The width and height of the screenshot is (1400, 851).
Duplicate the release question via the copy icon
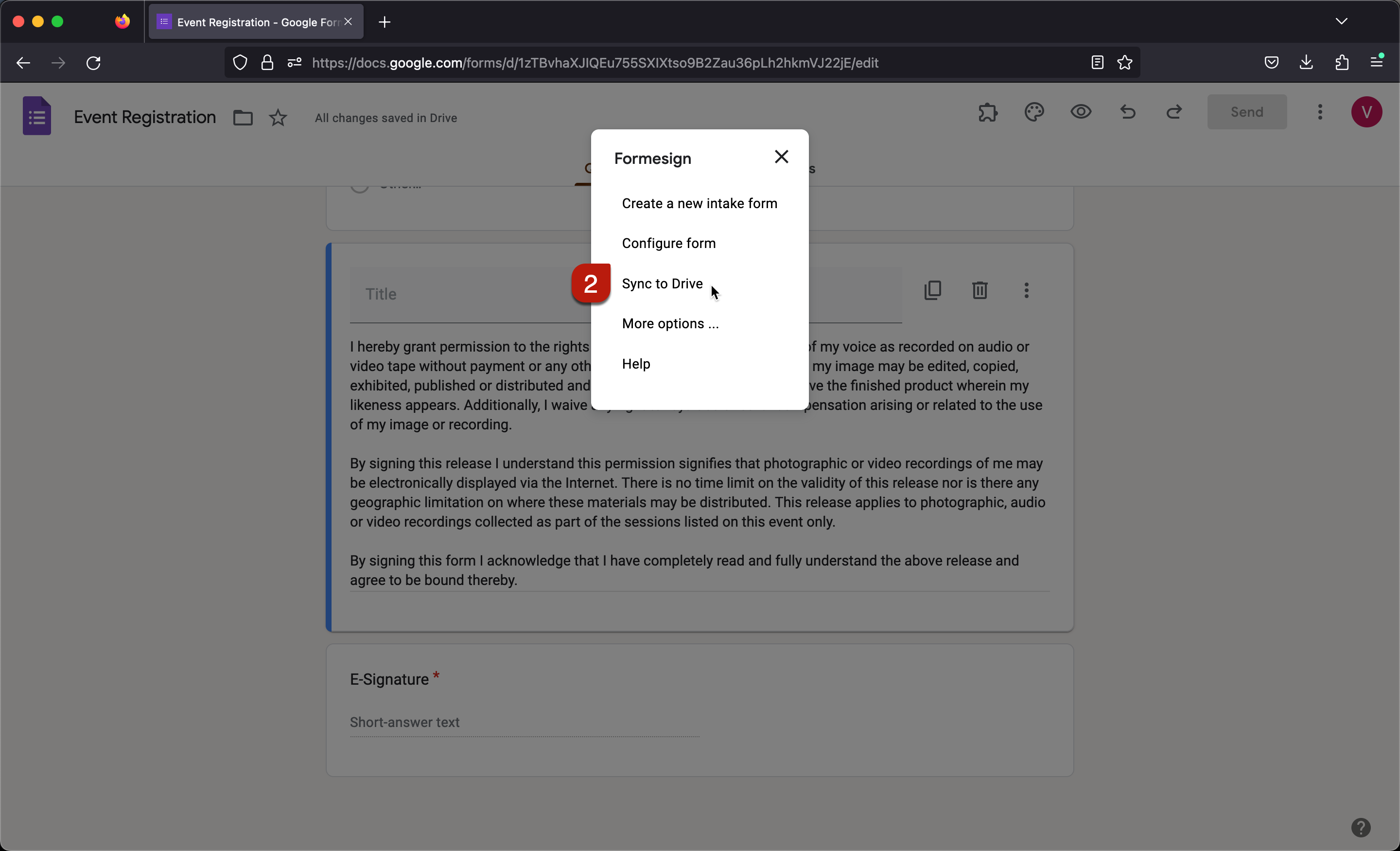933,290
